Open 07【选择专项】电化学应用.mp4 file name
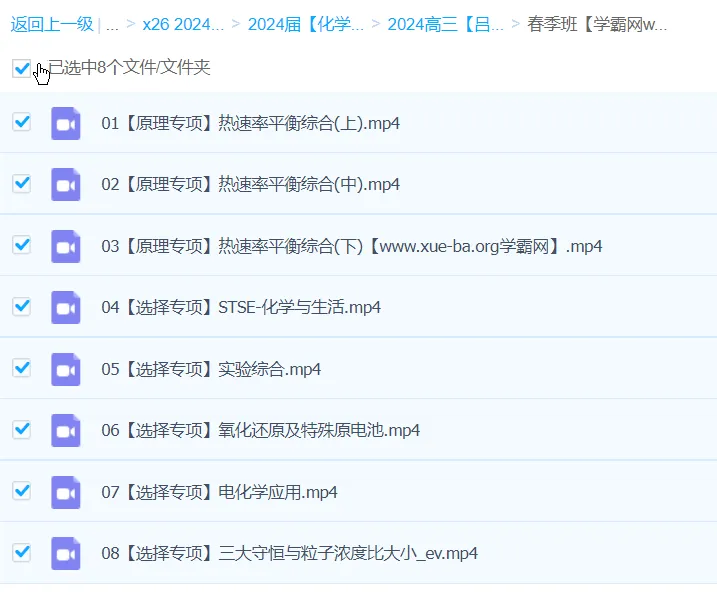Image resolution: width=717 pixels, height=610 pixels. point(220,492)
